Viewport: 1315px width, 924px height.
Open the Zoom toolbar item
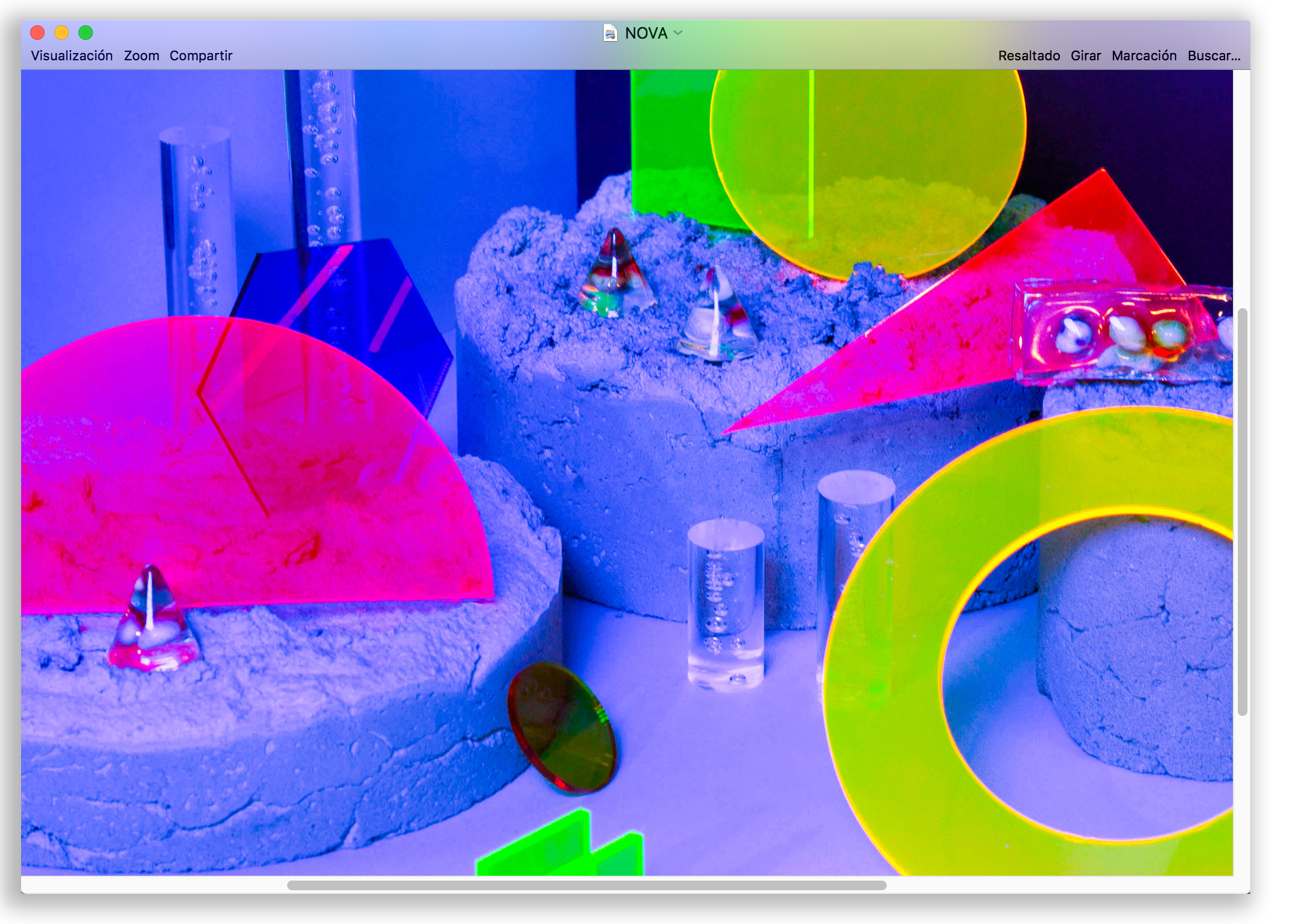click(142, 55)
